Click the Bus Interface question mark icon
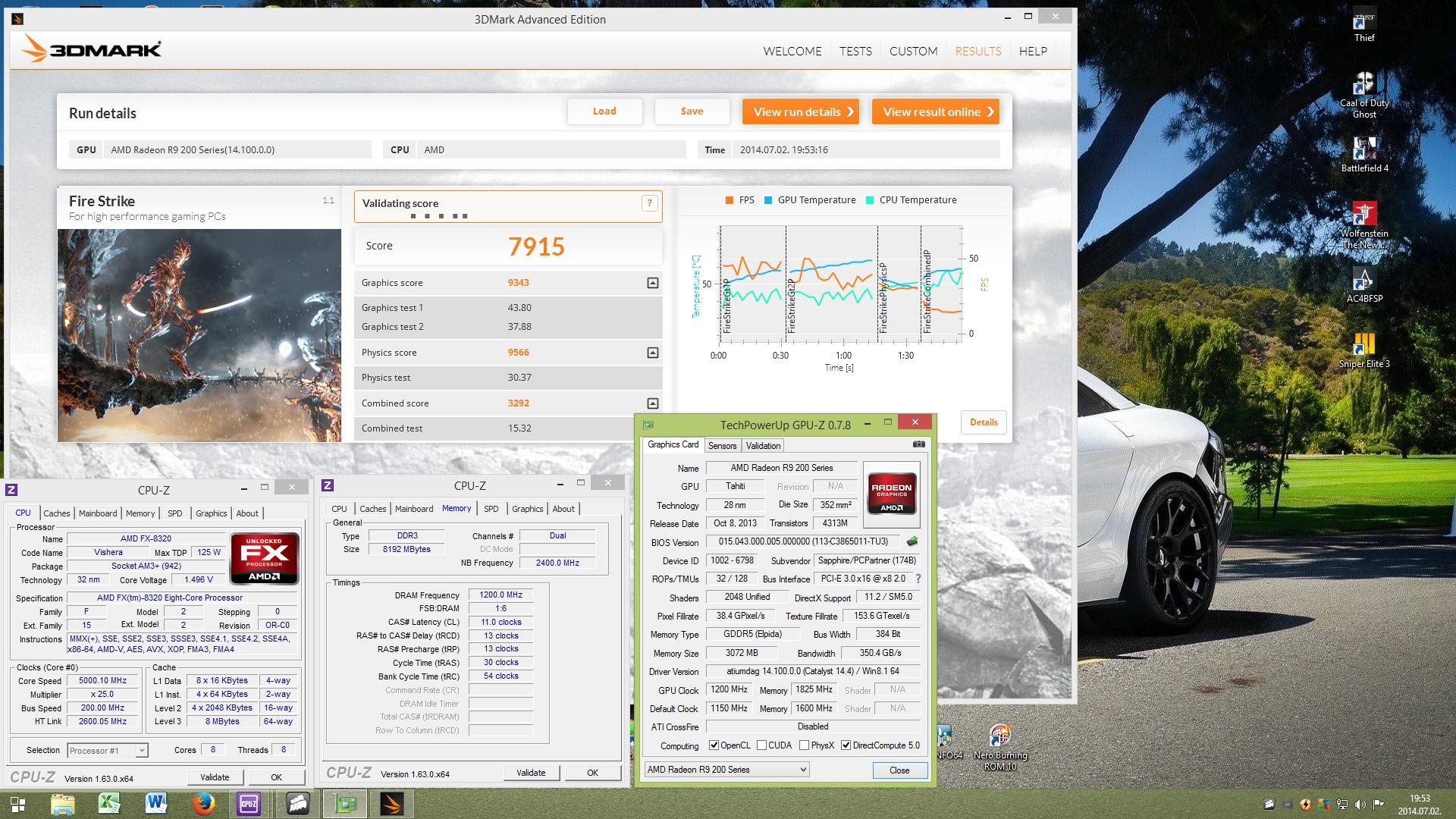Viewport: 1456px width, 819px height. (918, 579)
